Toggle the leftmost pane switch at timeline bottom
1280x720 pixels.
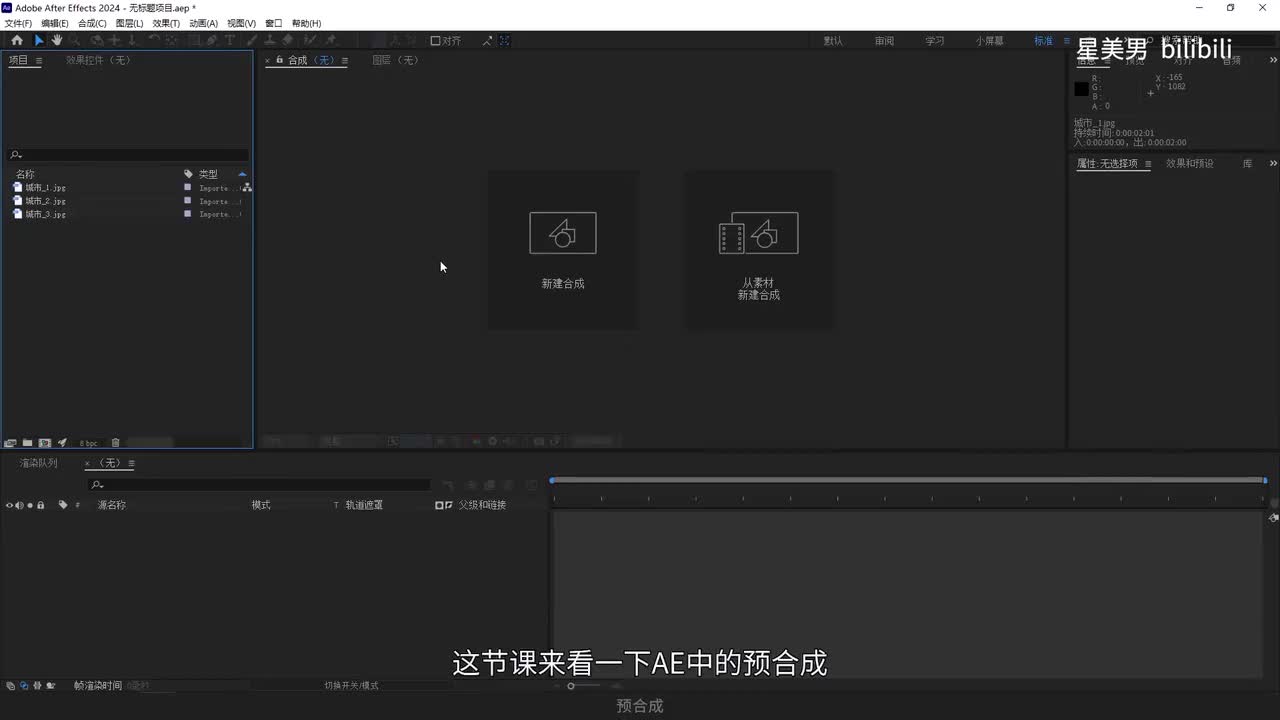click(x=10, y=686)
